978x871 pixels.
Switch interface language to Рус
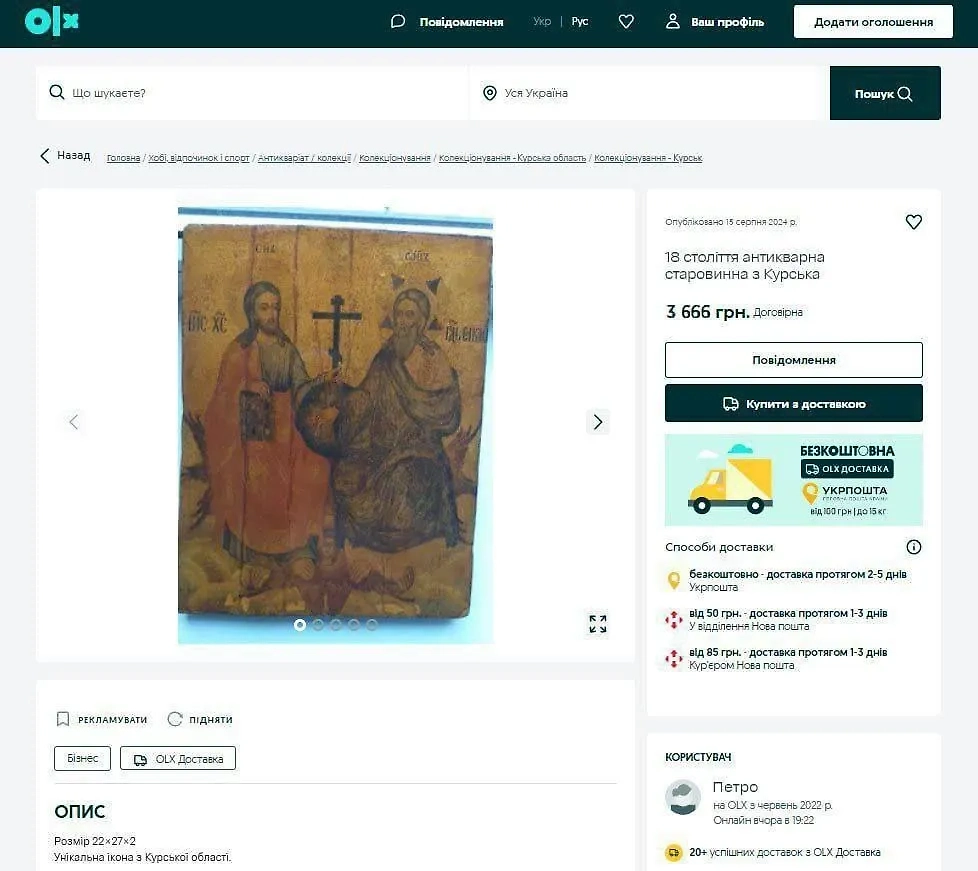coord(580,20)
